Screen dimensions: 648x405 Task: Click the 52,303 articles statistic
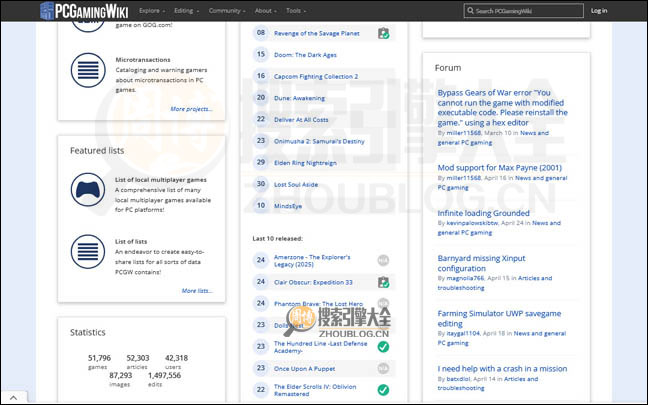(138, 361)
